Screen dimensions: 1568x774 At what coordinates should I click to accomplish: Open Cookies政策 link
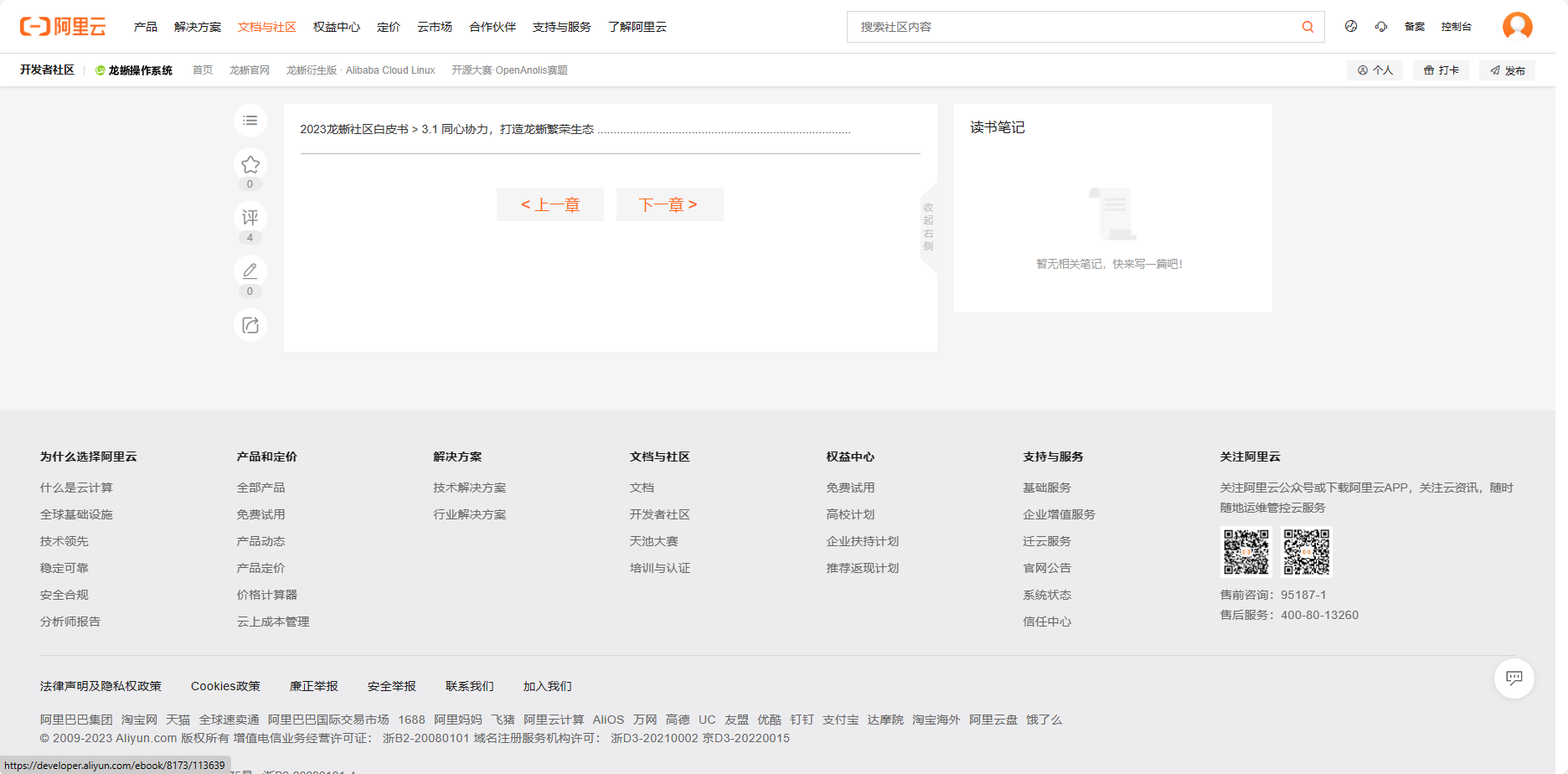225,686
